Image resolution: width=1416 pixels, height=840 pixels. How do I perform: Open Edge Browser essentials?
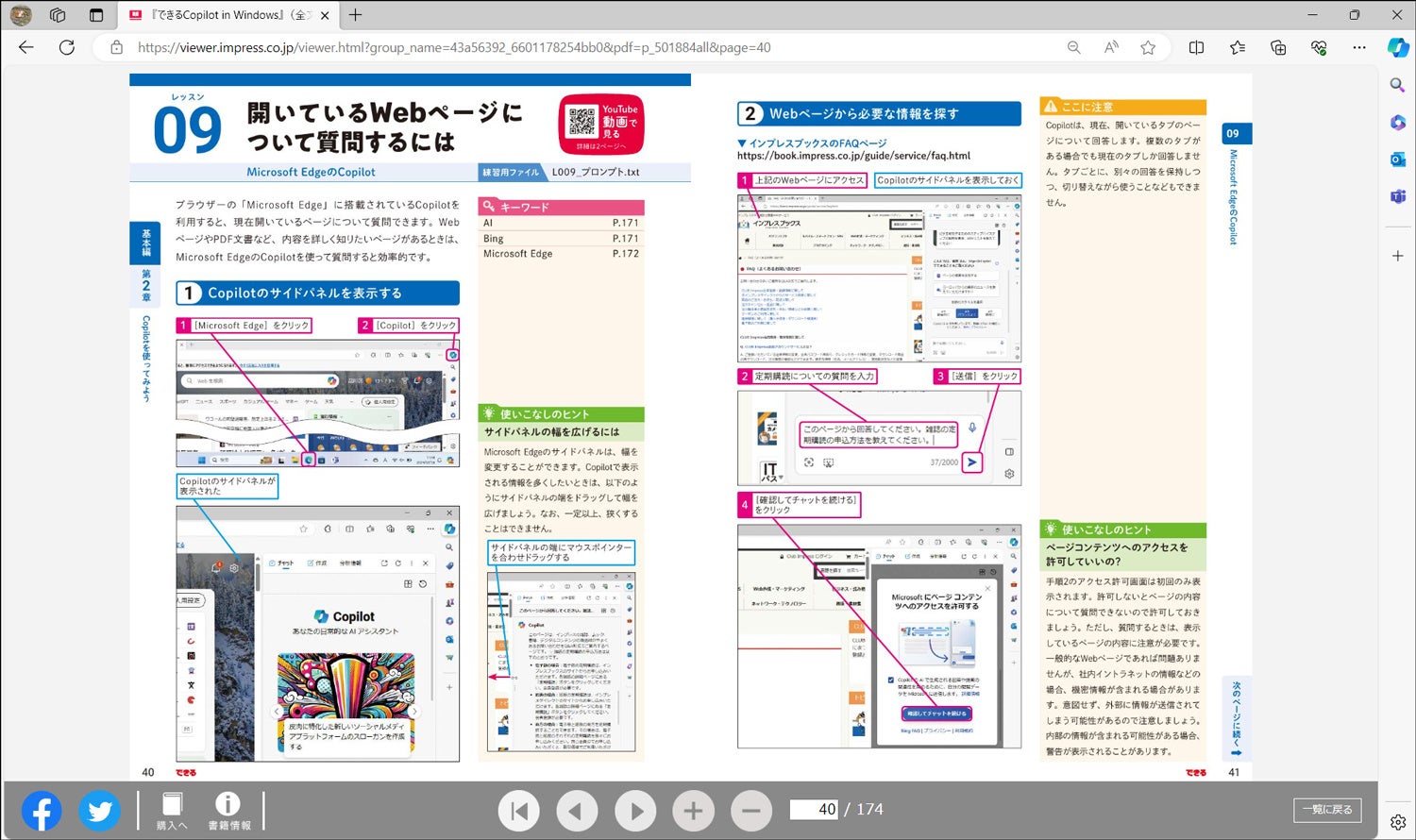pyautogui.click(x=1319, y=47)
